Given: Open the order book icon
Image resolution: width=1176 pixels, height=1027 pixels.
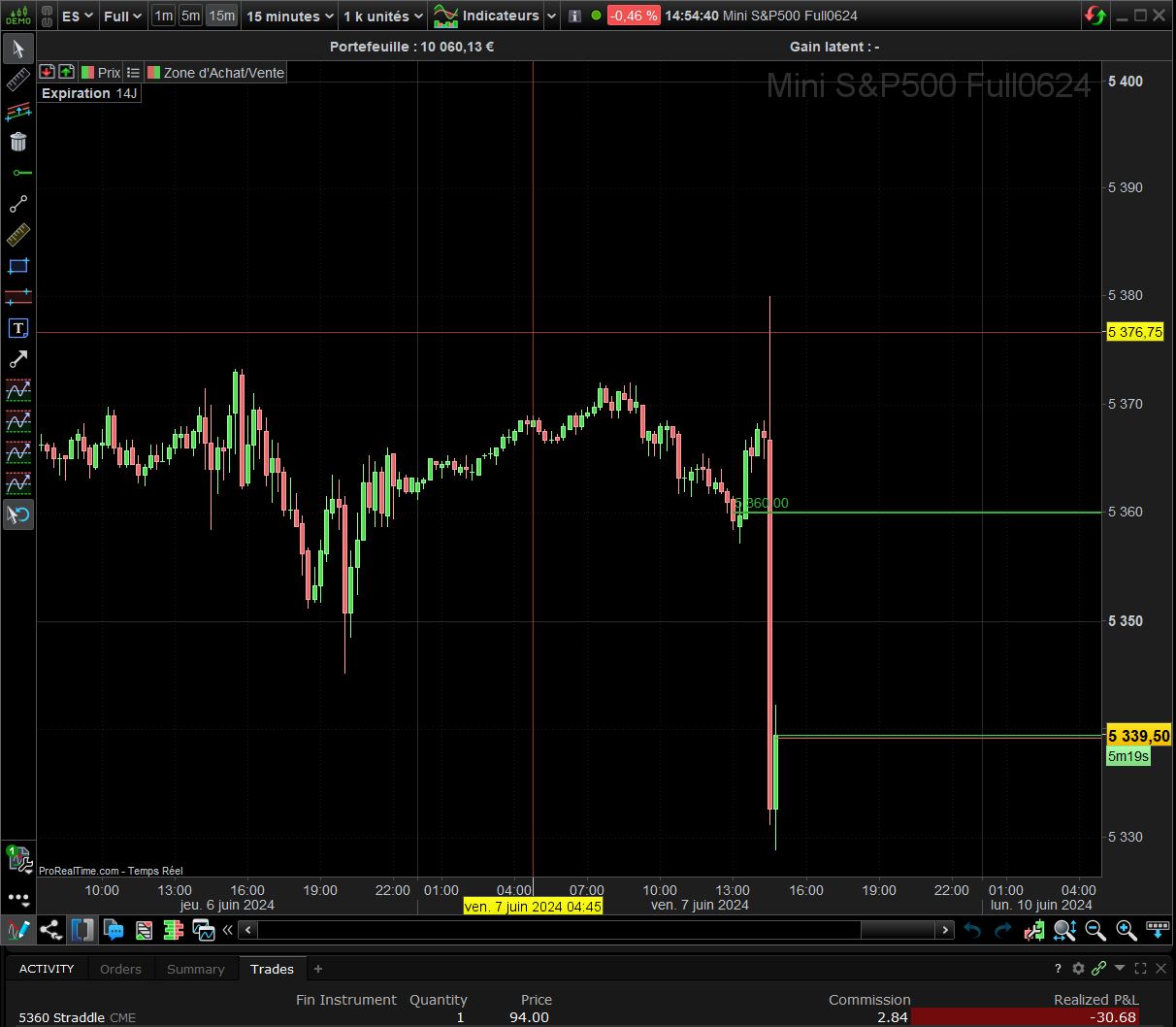Looking at the screenshot, I should coord(174,930).
